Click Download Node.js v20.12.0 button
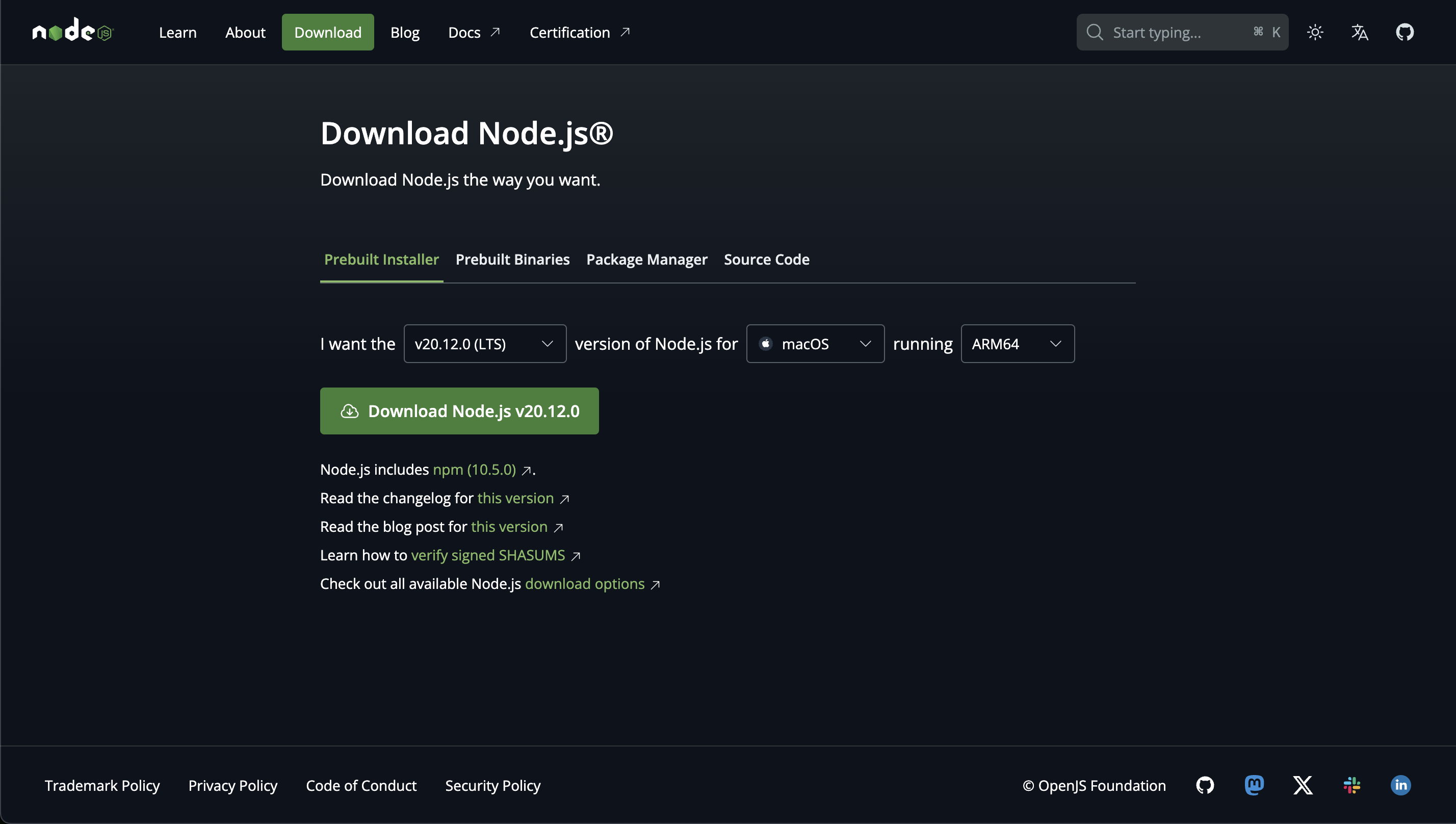The image size is (1456, 824). click(x=459, y=411)
